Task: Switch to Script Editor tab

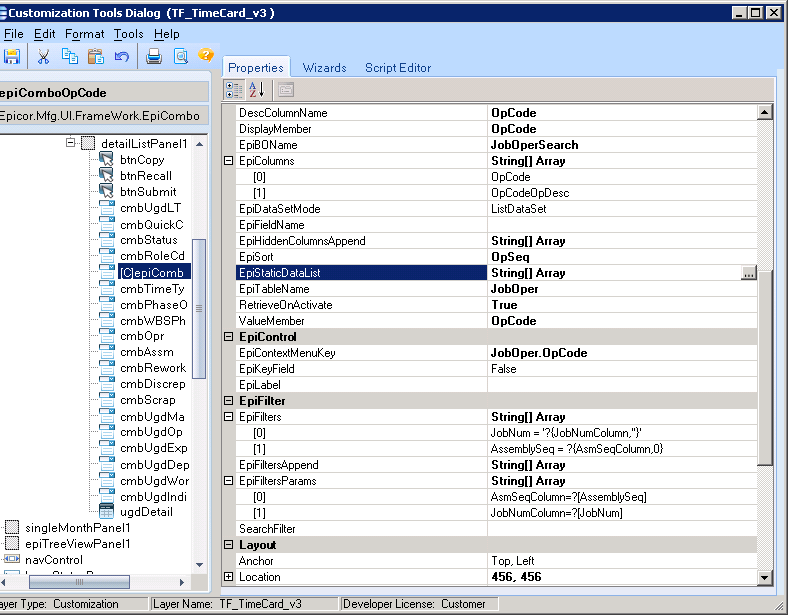Action: pyautogui.click(x=398, y=68)
